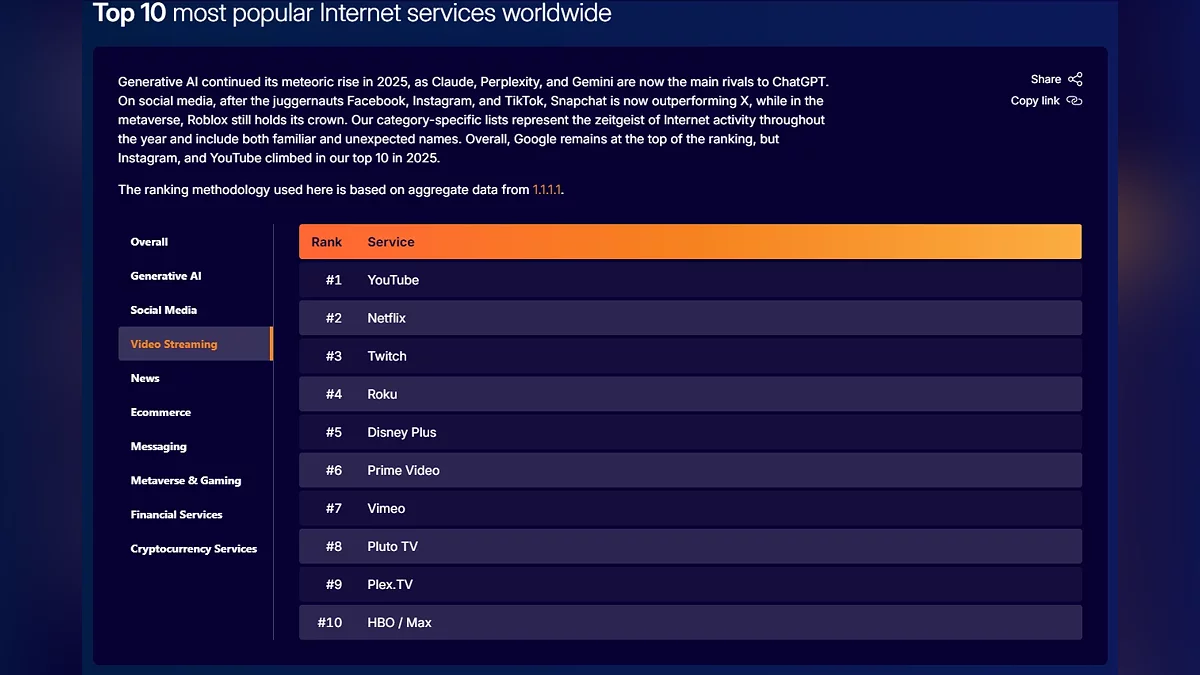Image resolution: width=1200 pixels, height=675 pixels.
Task: Open the Metaverse & Gaming category
Action: [x=186, y=480]
